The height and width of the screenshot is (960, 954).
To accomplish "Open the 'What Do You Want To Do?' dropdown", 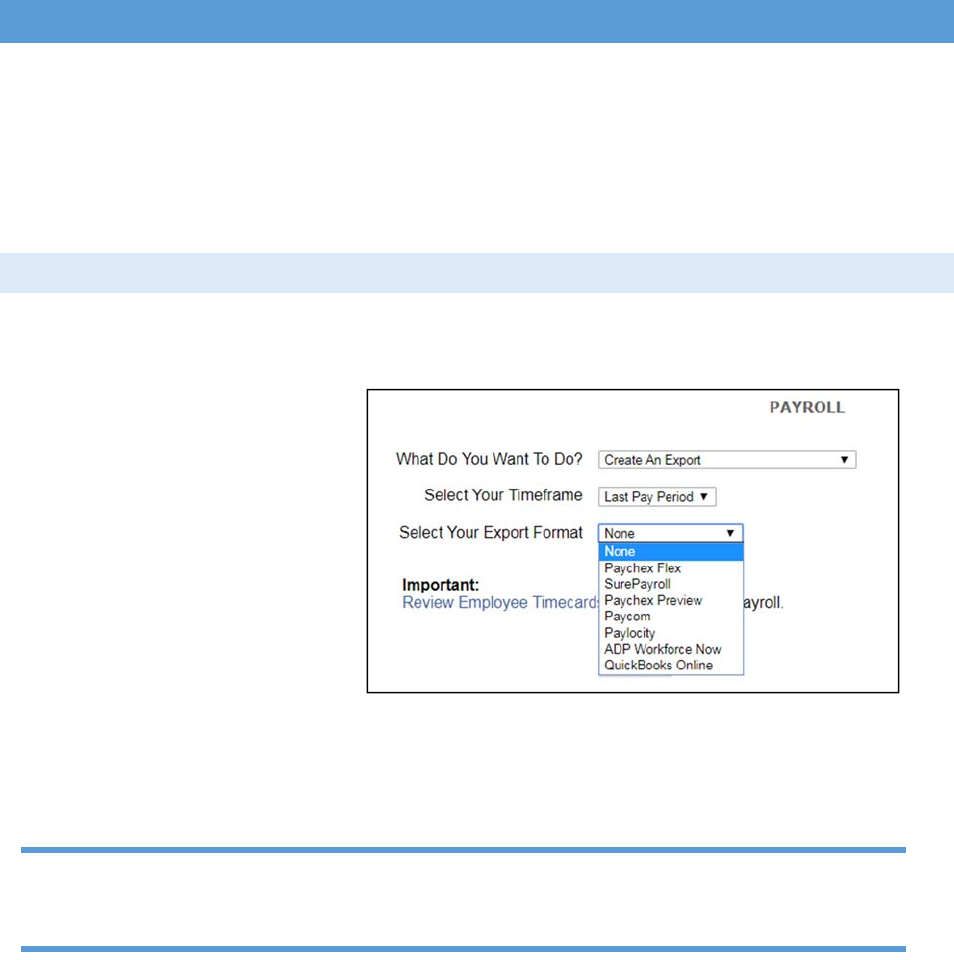I will (x=727, y=460).
